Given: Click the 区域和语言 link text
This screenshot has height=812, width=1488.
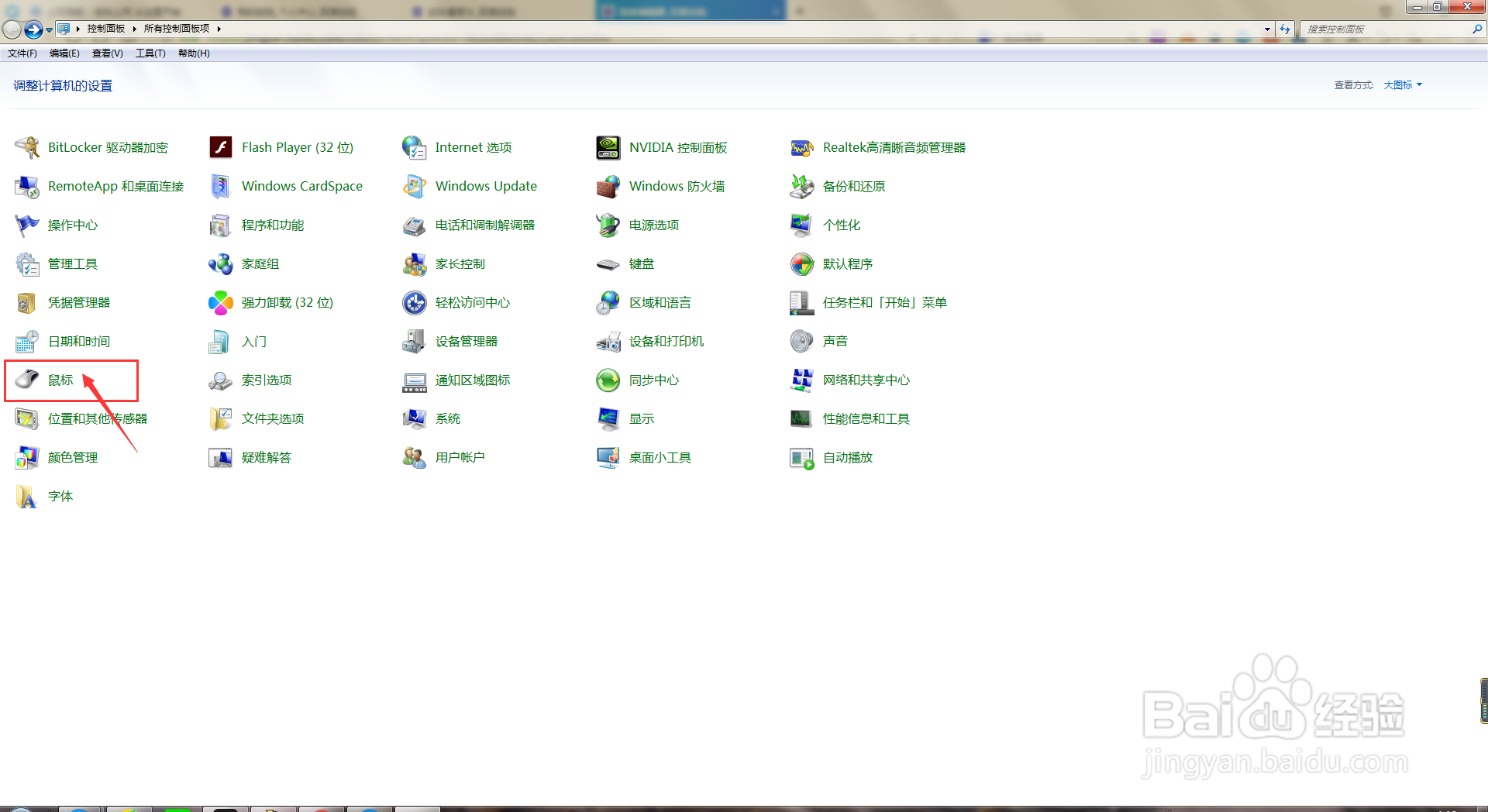Looking at the screenshot, I should click(660, 302).
